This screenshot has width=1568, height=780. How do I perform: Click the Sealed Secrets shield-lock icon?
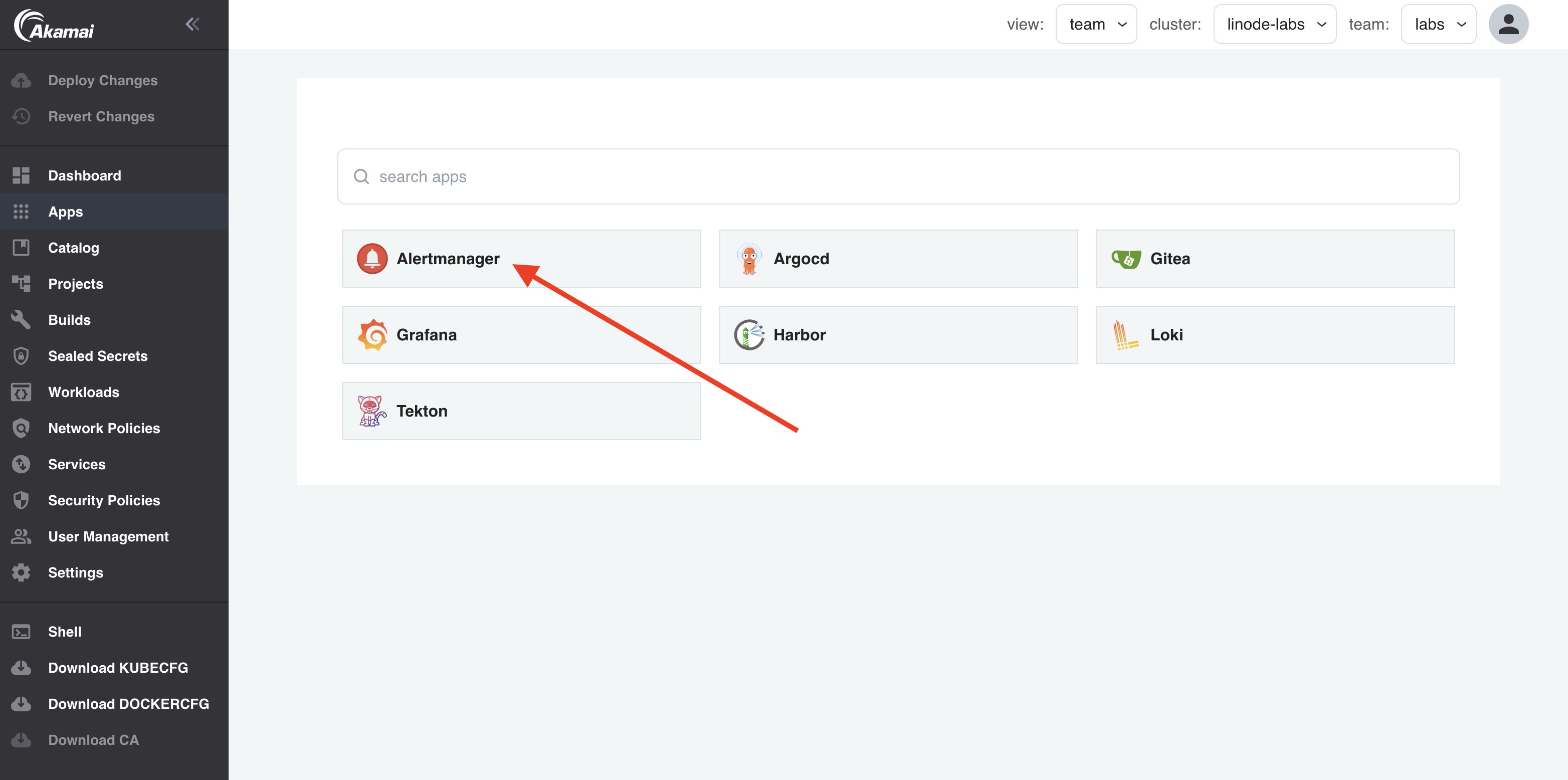tap(21, 355)
